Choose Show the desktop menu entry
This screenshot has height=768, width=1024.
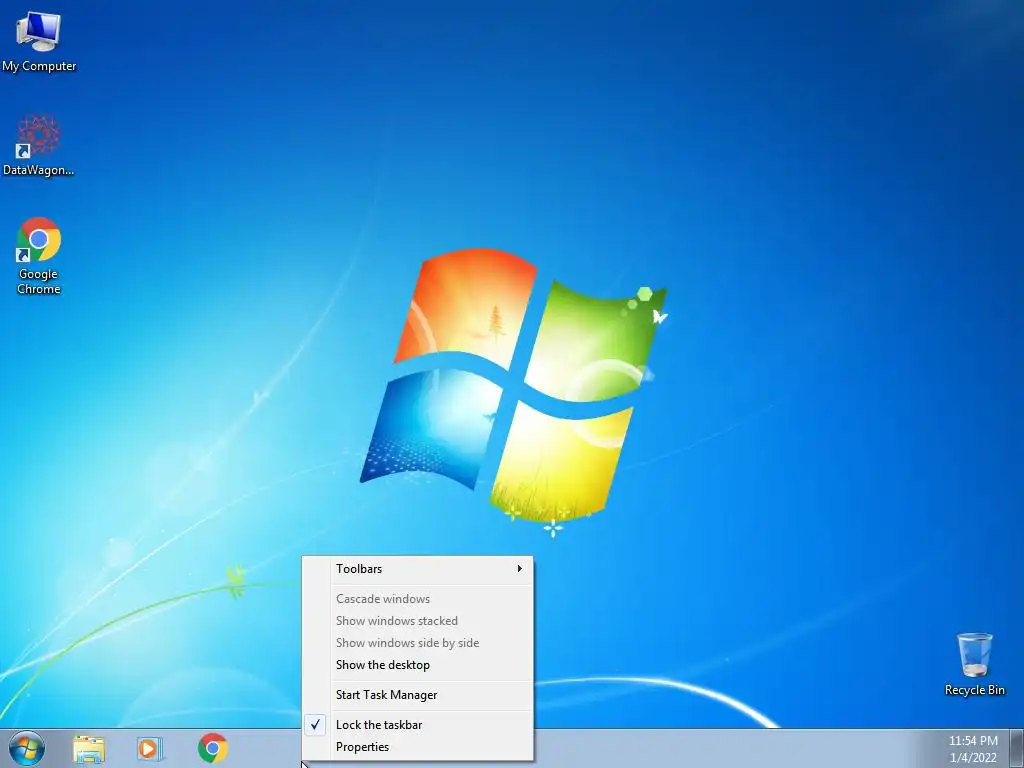[418, 665]
